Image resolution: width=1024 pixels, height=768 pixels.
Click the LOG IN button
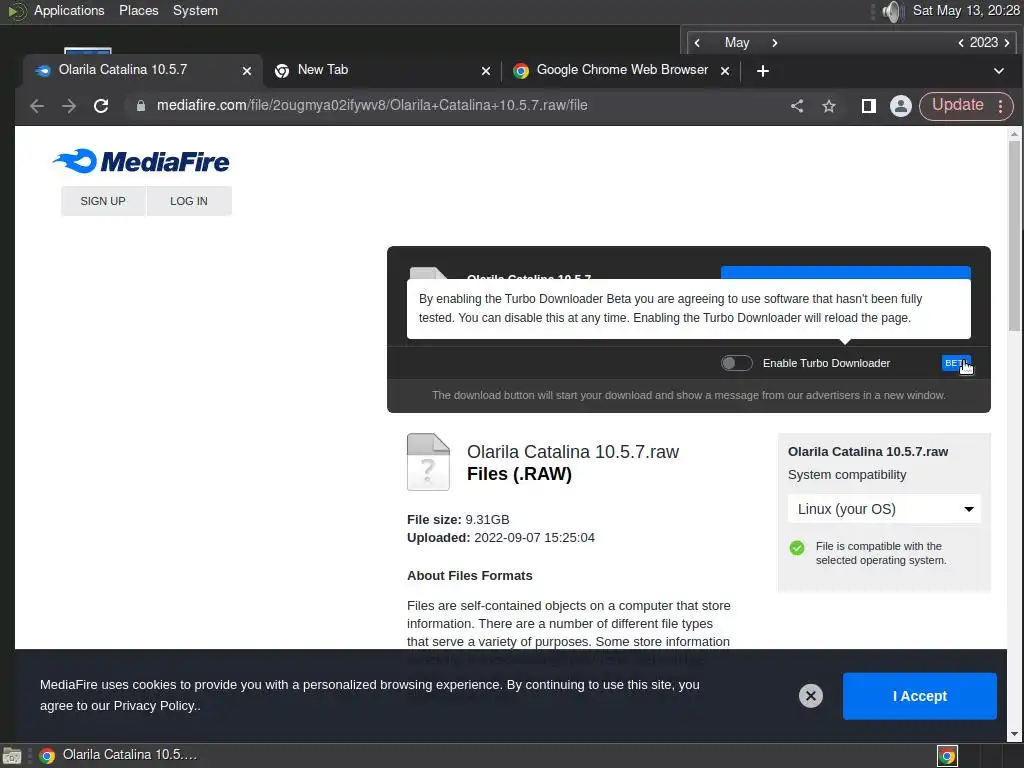[x=189, y=201]
